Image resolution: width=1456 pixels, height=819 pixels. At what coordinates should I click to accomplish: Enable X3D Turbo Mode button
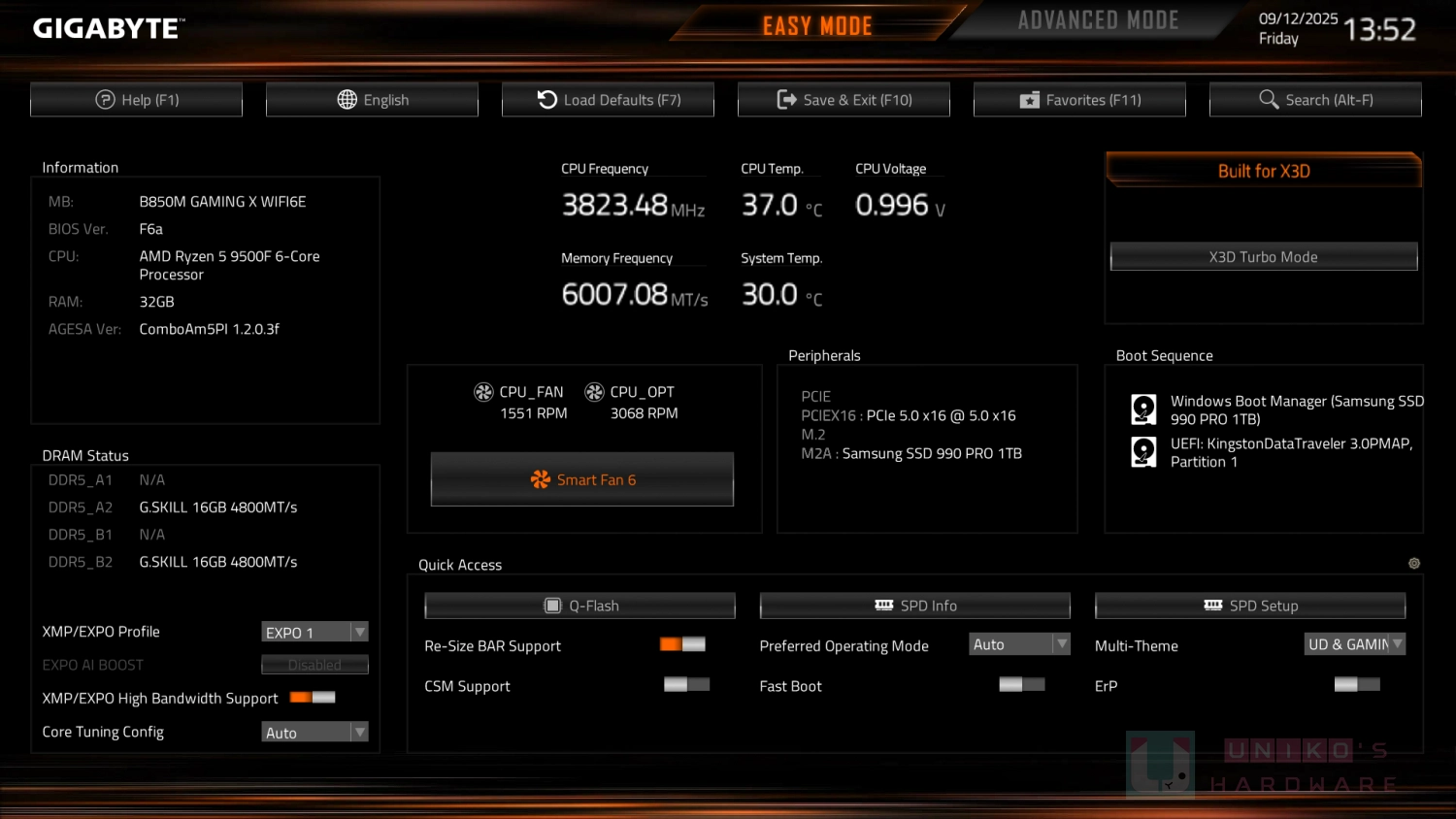(1264, 257)
